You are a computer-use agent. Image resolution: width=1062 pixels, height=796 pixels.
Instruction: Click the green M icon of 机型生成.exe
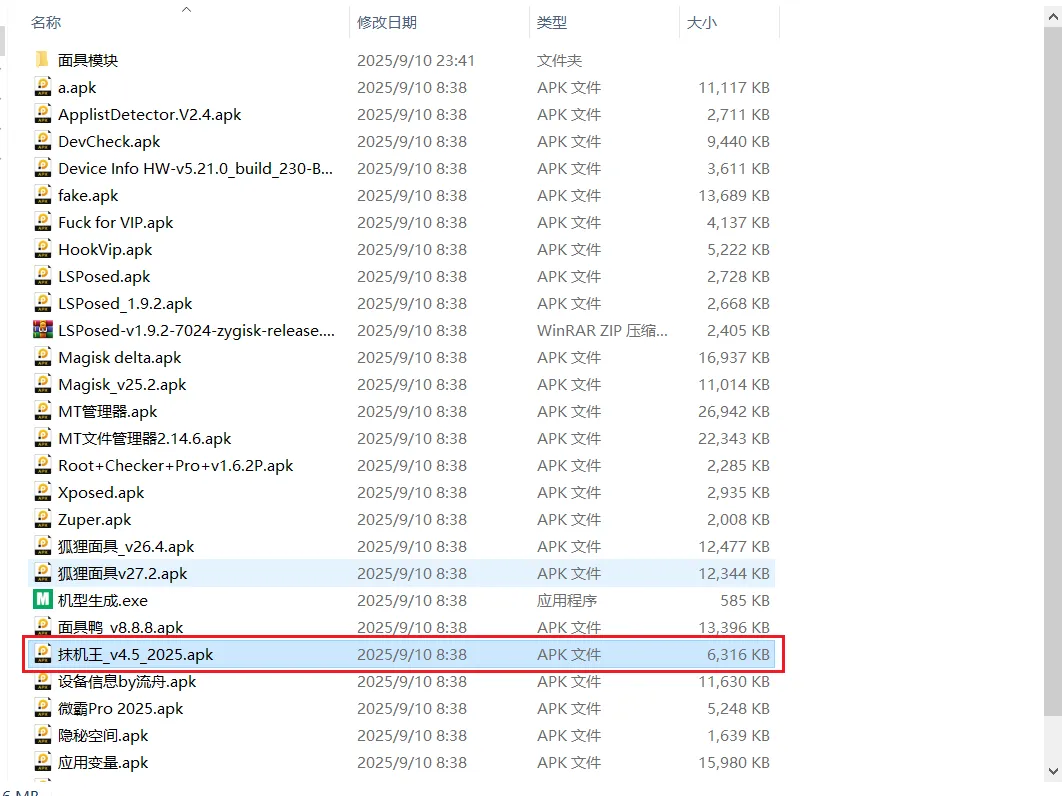tap(42, 600)
